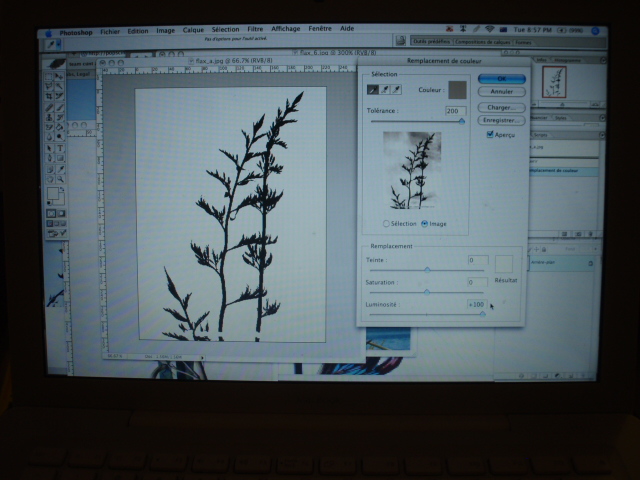Click the Charger... button
This screenshot has height=480, width=640.
pyautogui.click(x=501, y=108)
